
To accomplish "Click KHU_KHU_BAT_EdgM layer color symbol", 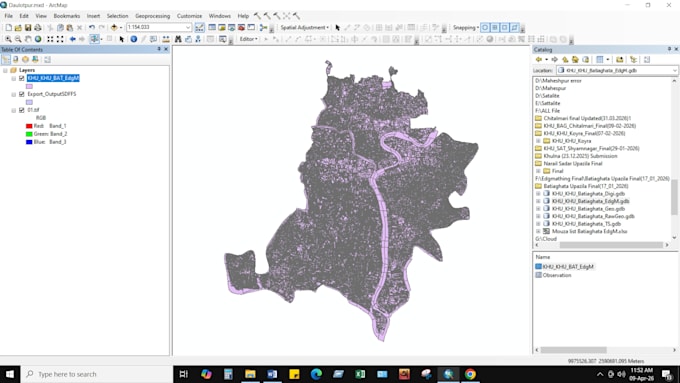I will pos(29,86).
